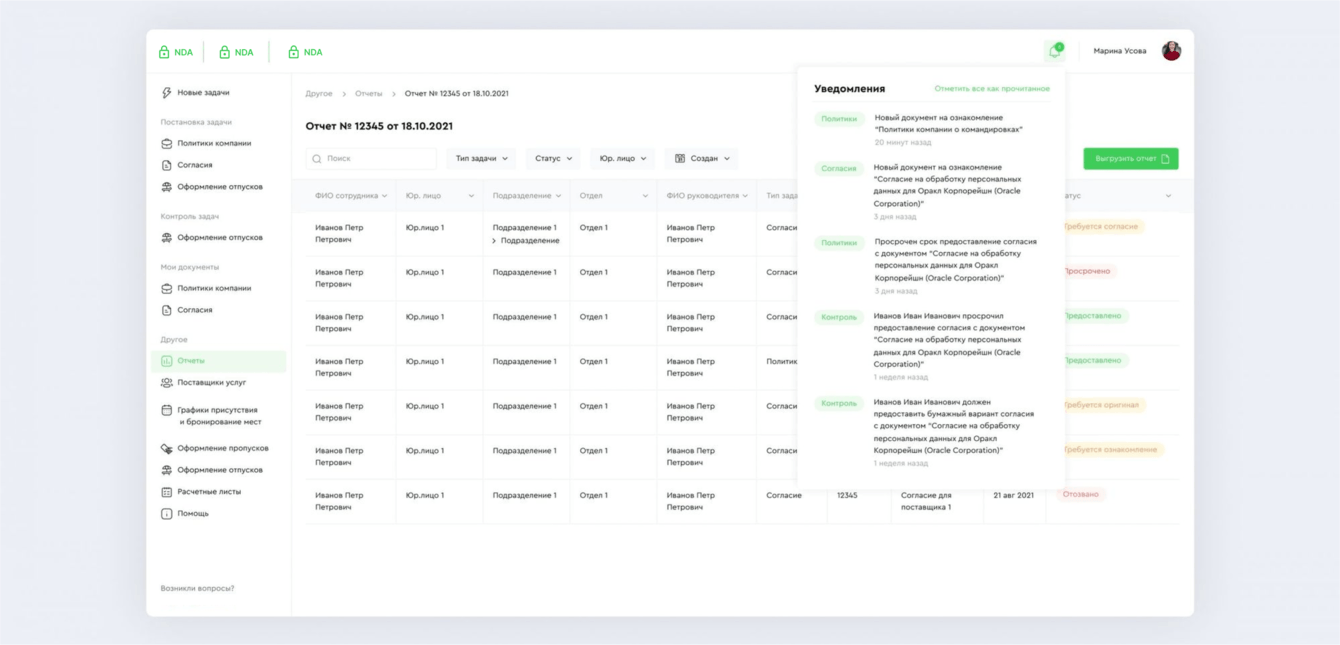Click the Помощь info icon
1340x645 pixels.
[x=167, y=514]
